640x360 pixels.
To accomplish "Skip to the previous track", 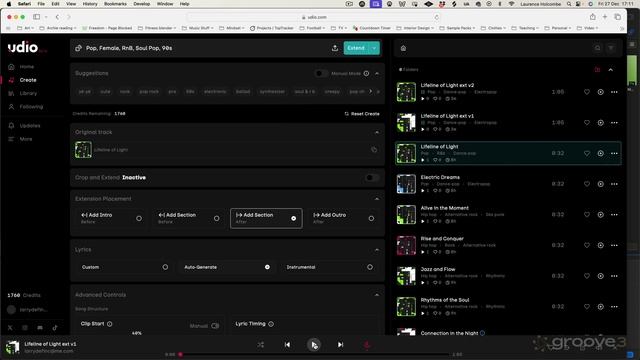I will (287, 344).
